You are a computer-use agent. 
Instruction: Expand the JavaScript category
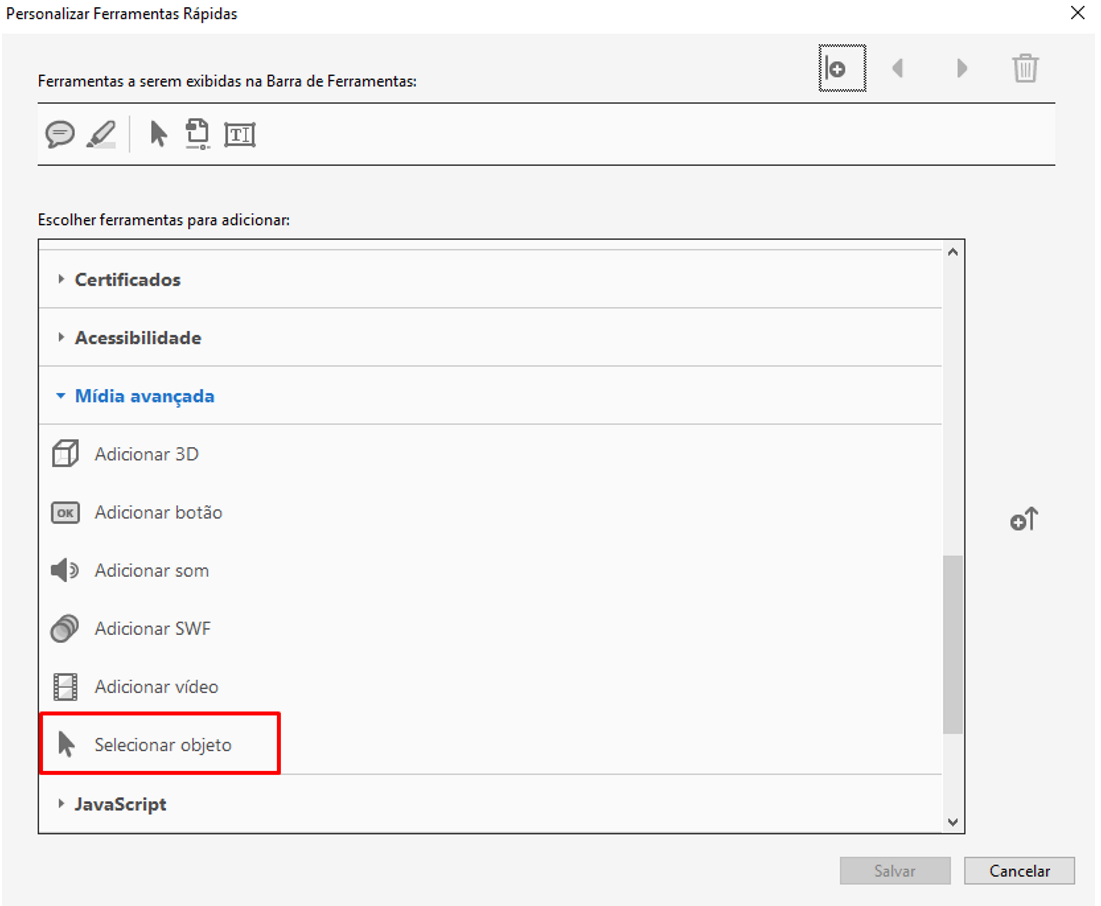pos(120,804)
